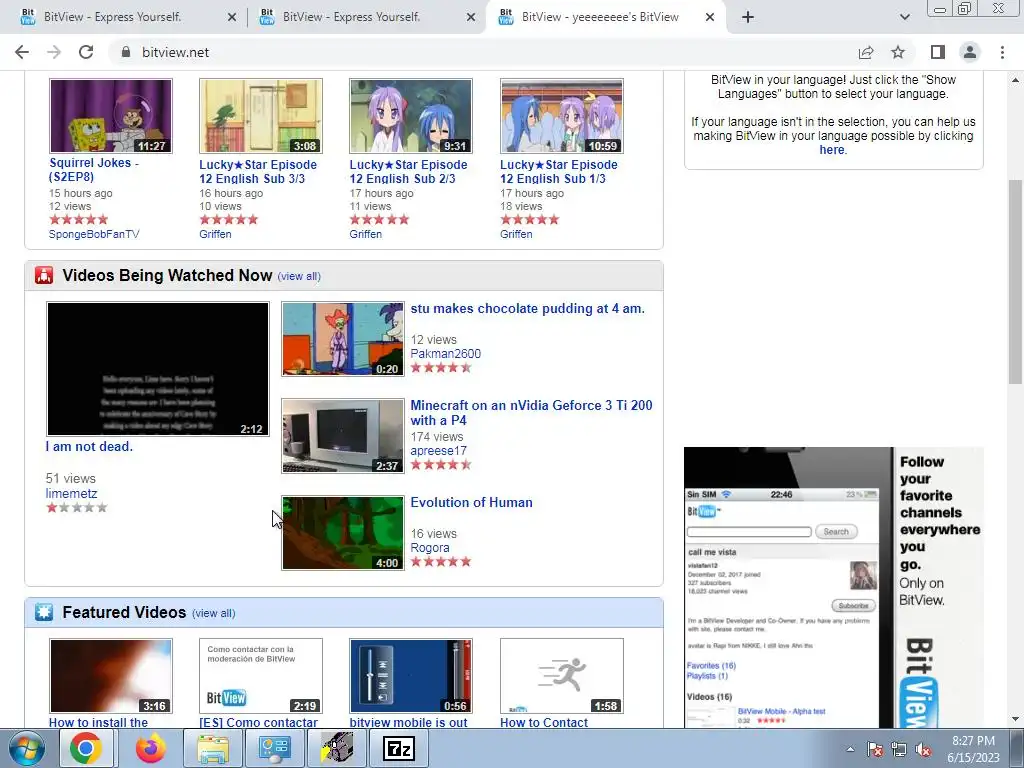The width and height of the screenshot is (1024, 768).
Task: Visit apreese17 channel link
Action: 438,451
